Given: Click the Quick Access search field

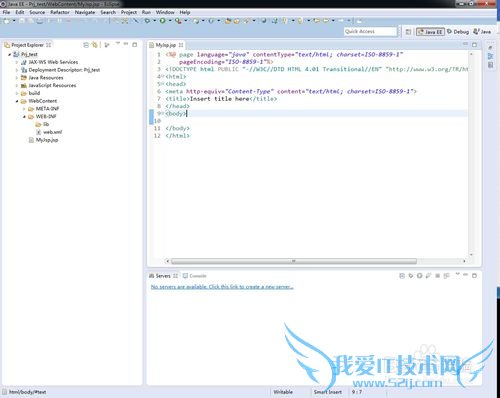Looking at the screenshot, I should point(371,31).
